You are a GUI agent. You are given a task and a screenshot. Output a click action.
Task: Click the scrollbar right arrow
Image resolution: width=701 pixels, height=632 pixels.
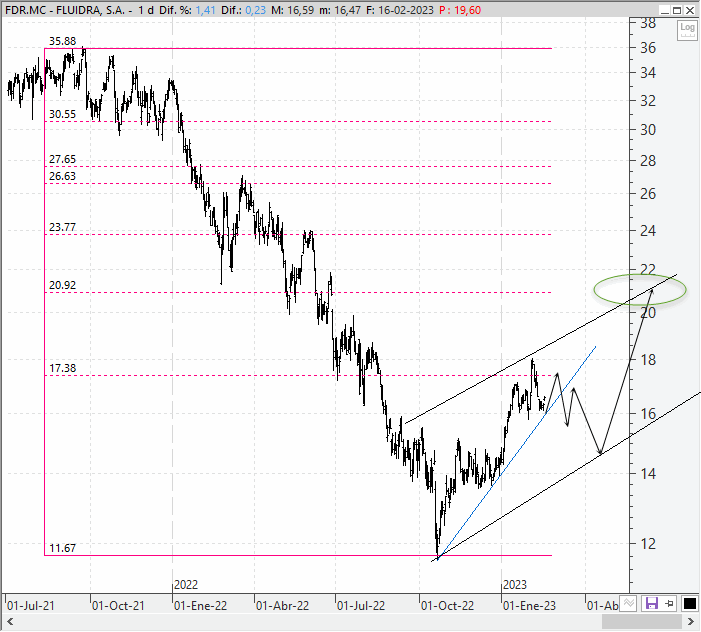[x=691, y=622]
